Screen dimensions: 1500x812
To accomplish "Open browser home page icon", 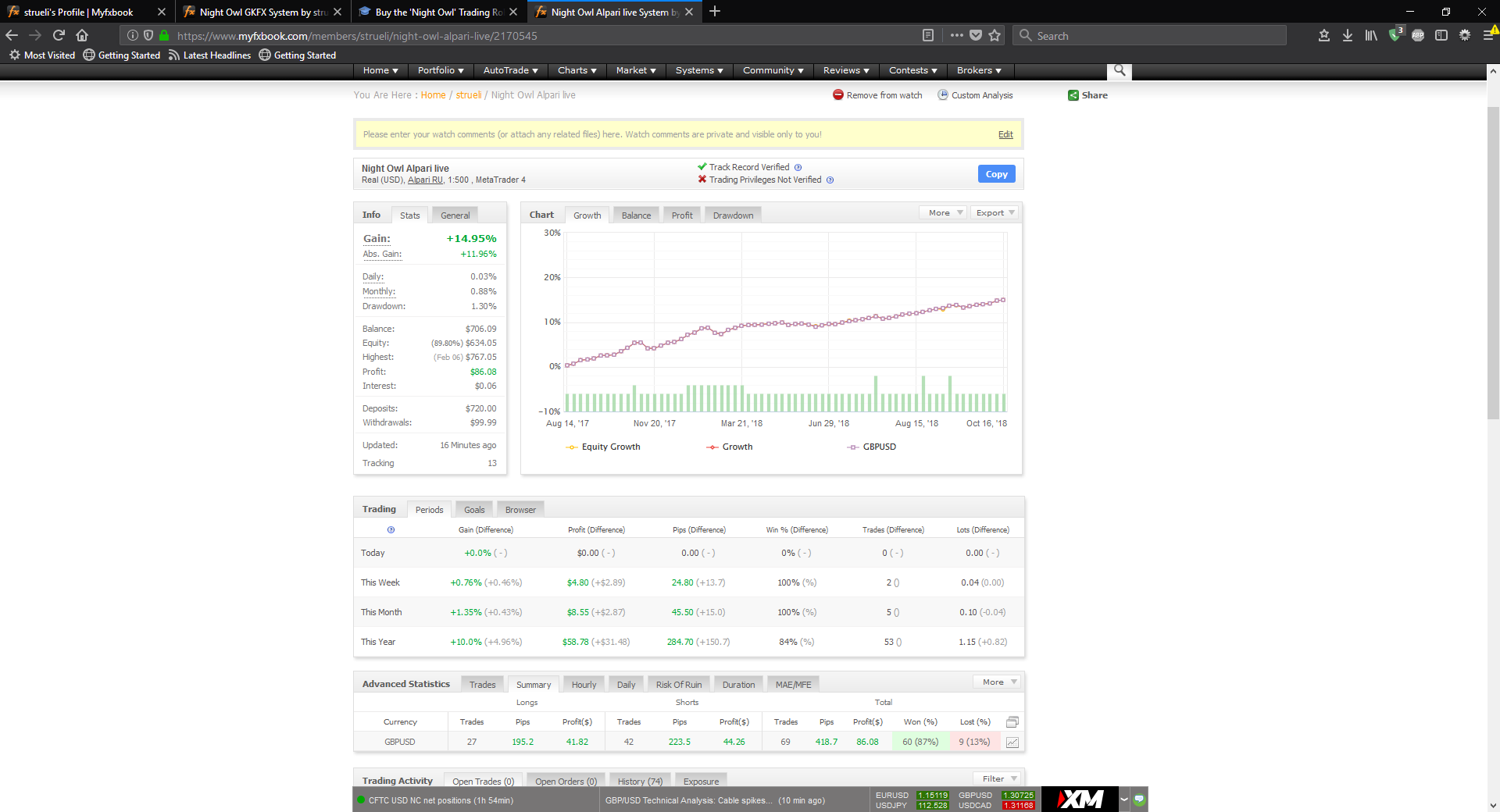I will [x=82, y=35].
